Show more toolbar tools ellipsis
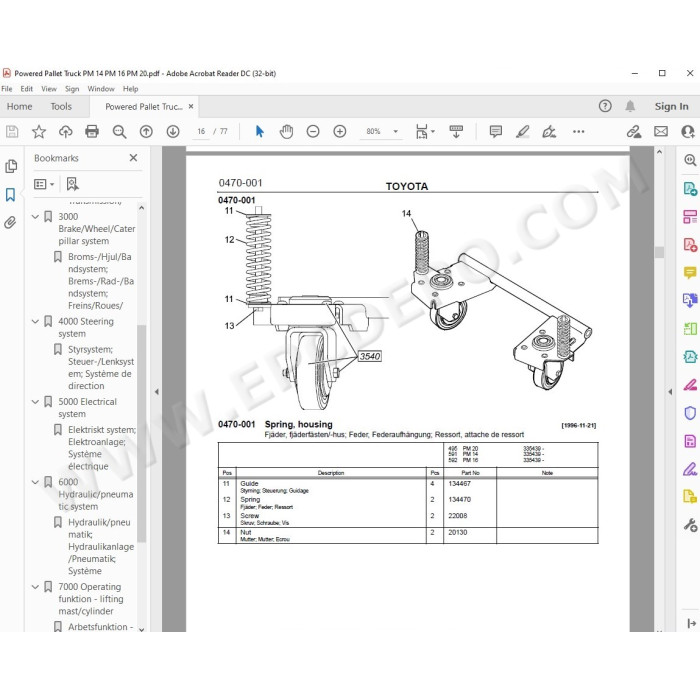700x700 pixels. click(579, 131)
